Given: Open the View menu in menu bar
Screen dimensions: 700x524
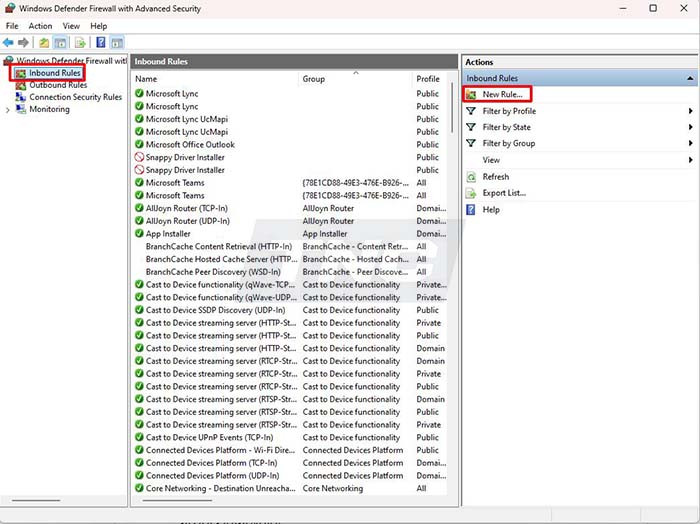Looking at the screenshot, I should point(71,26).
